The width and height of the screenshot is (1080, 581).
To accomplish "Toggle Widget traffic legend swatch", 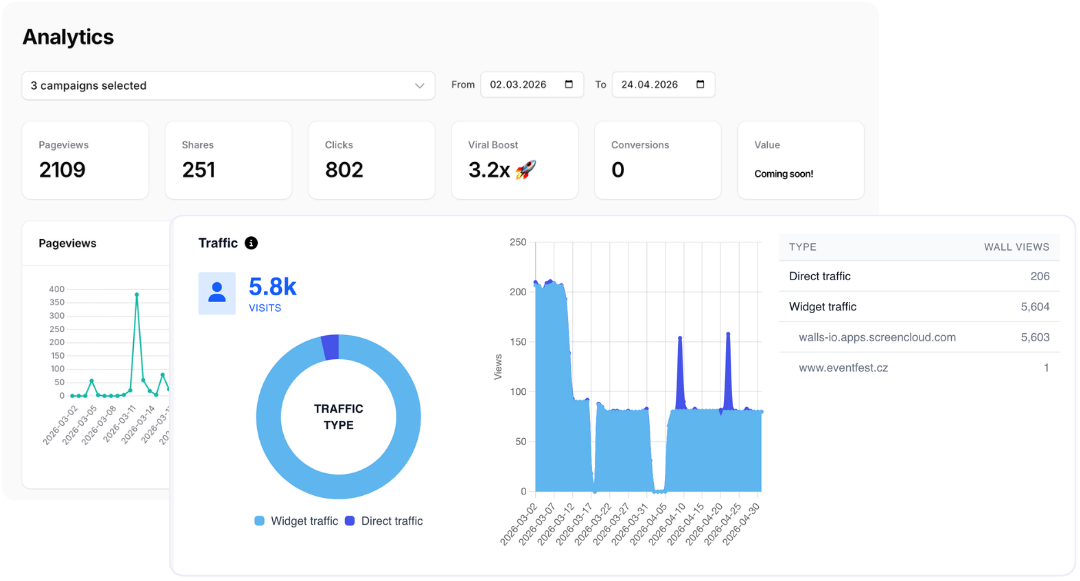I will pyautogui.click(x=260, y=521).
